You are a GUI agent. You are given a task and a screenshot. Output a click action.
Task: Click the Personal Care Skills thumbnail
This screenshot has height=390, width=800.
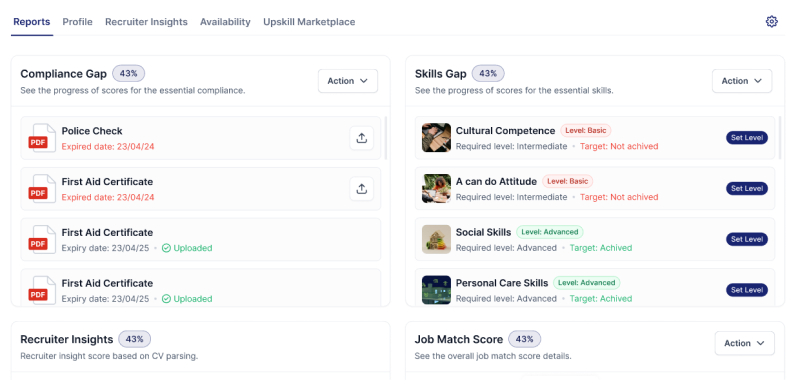click(436, 290)
